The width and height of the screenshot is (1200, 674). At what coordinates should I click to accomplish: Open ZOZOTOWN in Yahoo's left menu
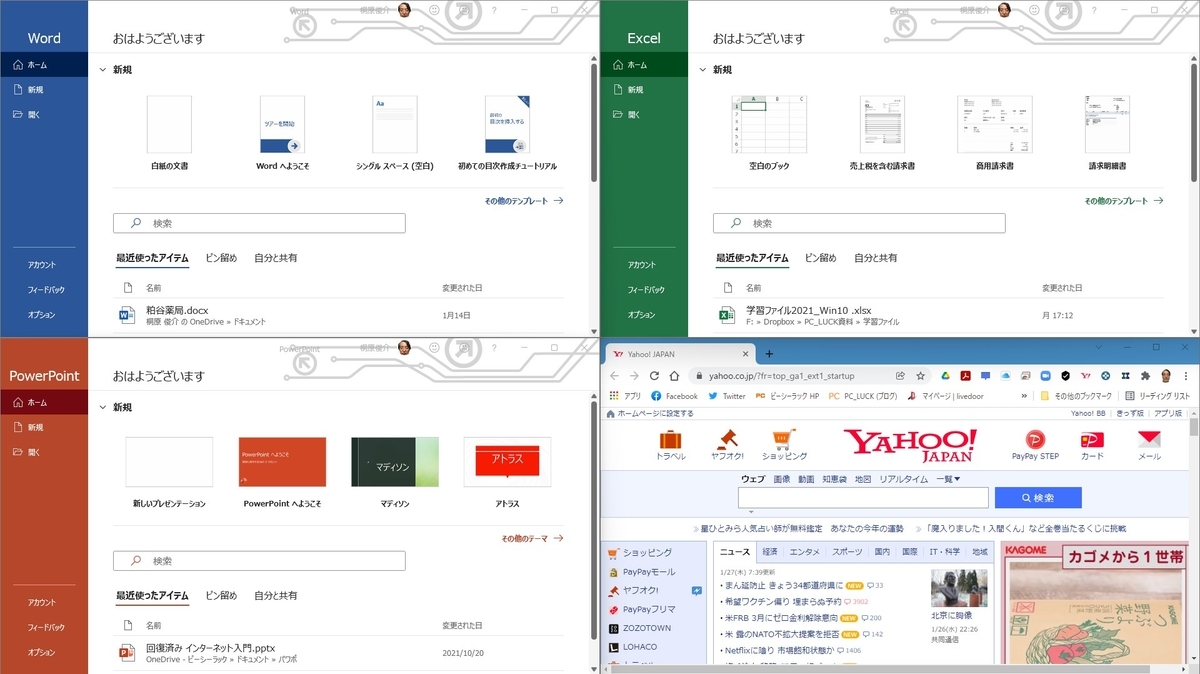(x=647, y=628)
